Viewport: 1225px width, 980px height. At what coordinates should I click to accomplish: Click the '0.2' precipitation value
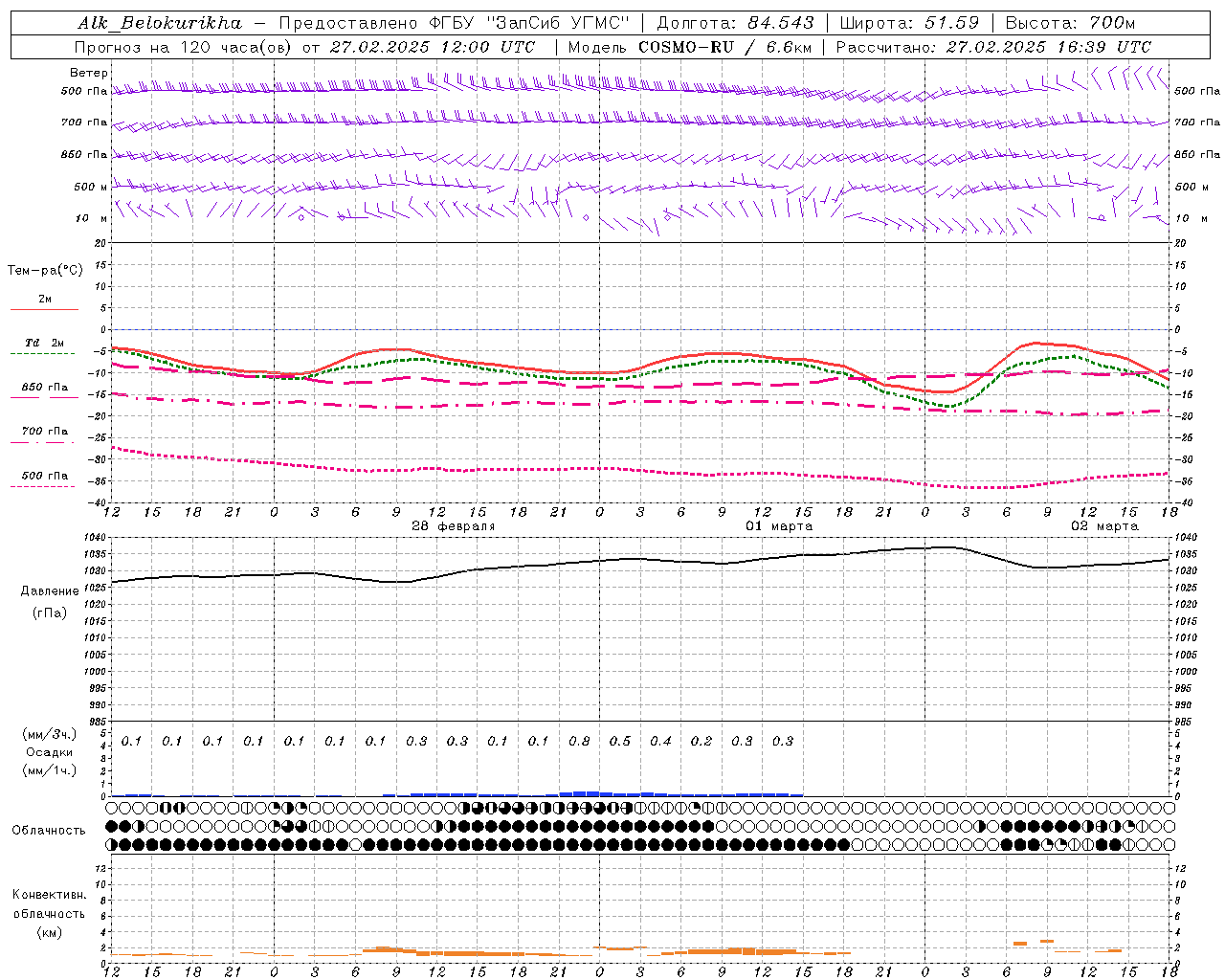702,742
